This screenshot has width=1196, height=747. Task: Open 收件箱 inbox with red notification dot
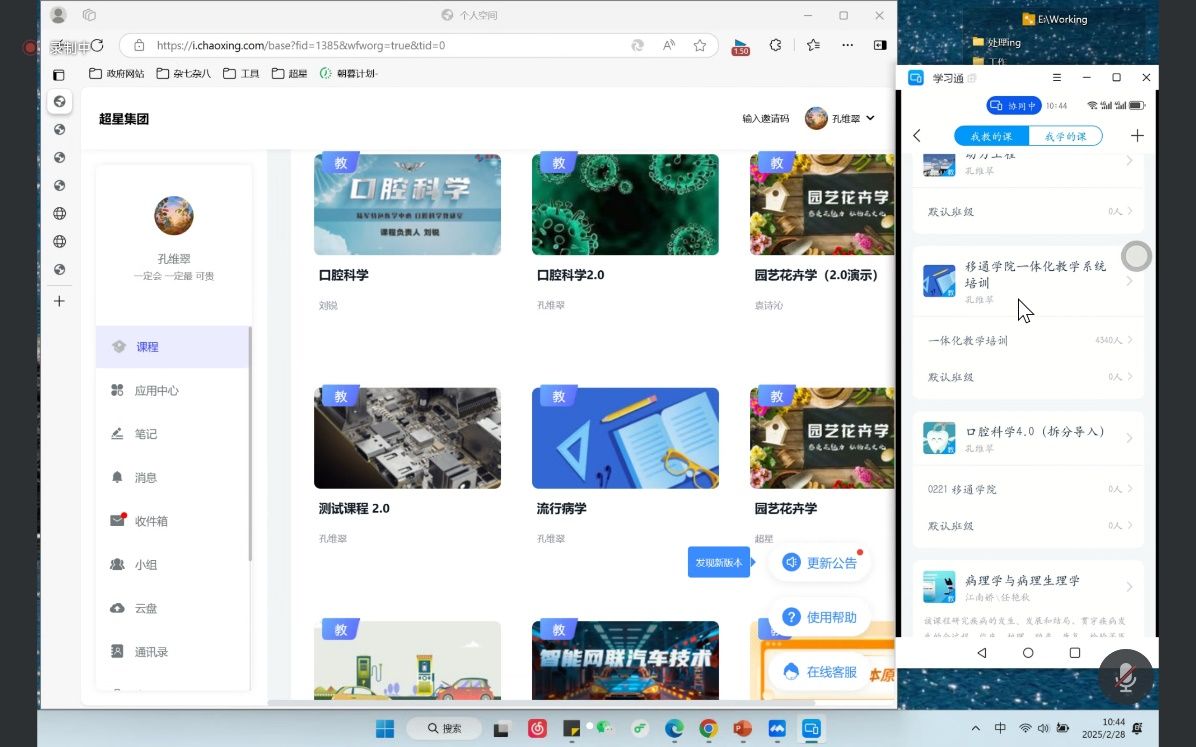pos(117,521)
